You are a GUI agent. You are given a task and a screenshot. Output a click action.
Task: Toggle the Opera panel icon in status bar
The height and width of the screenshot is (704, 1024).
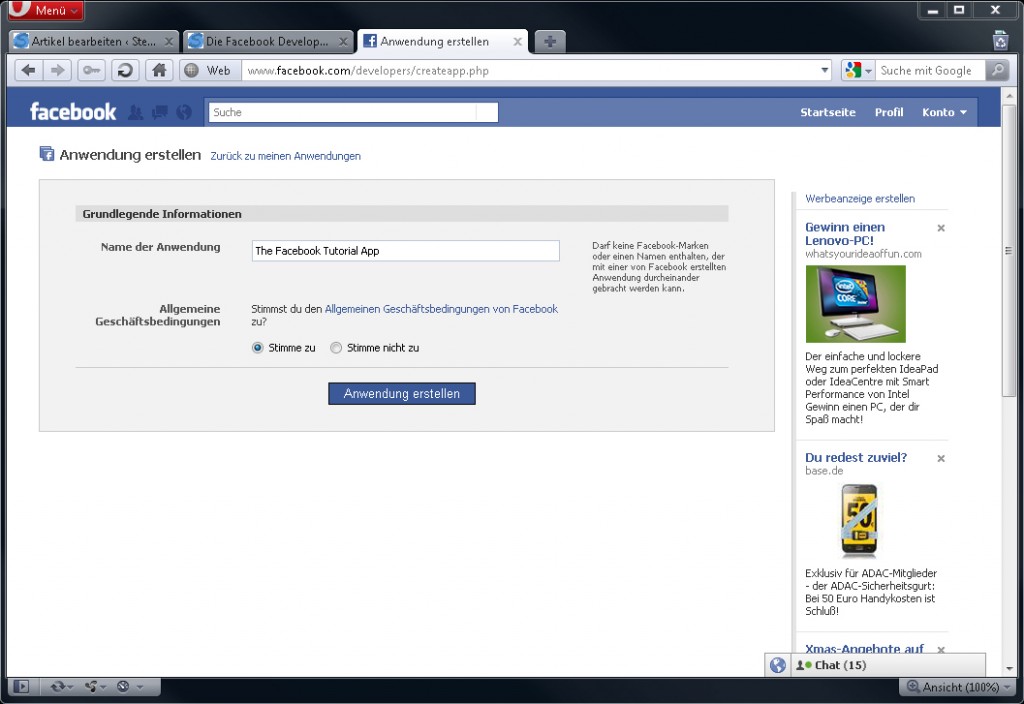(x=21, y=686)
